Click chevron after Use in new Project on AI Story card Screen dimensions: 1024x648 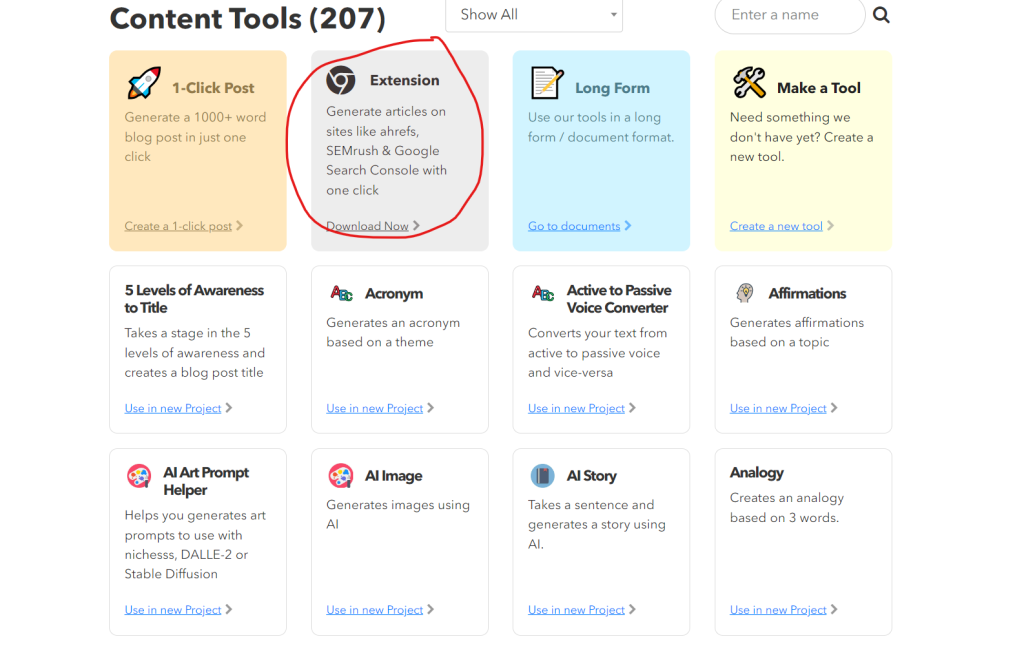tap(632, 609)
